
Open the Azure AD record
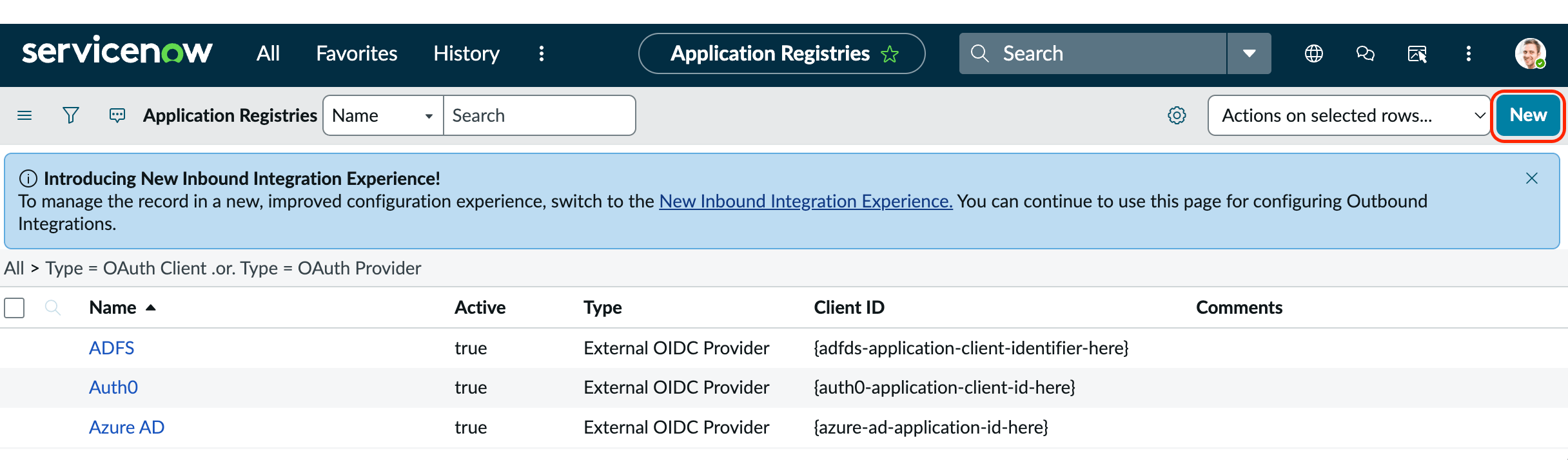point(126,427)
